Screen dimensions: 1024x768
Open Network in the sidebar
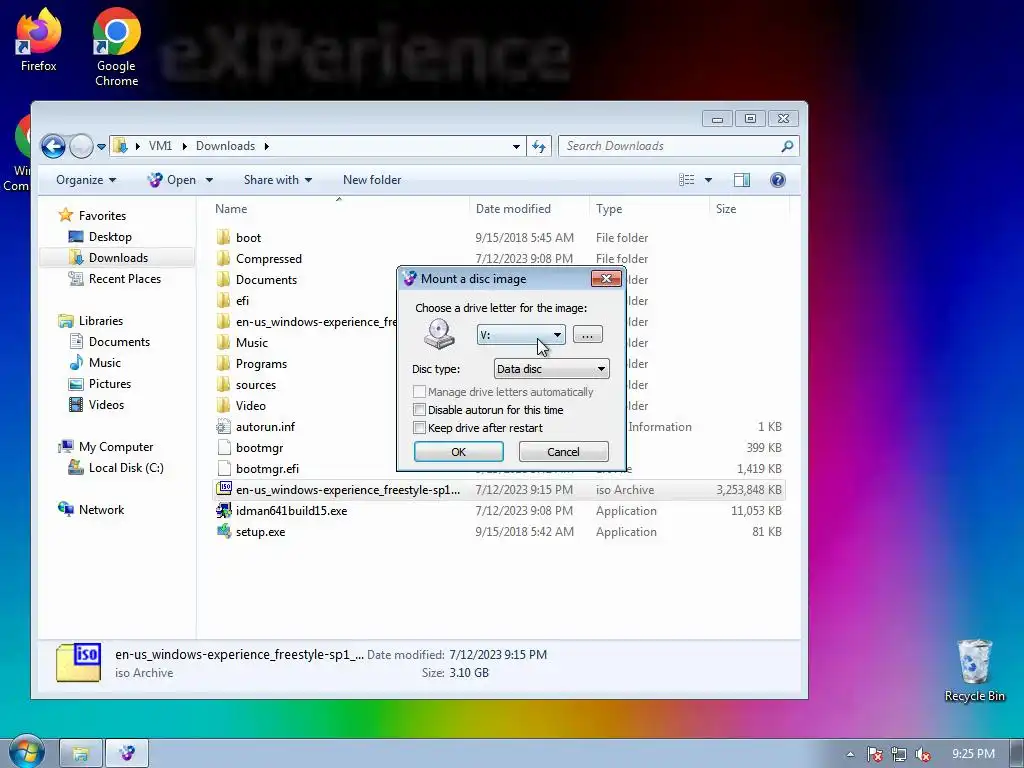click(x=101, y=509)
